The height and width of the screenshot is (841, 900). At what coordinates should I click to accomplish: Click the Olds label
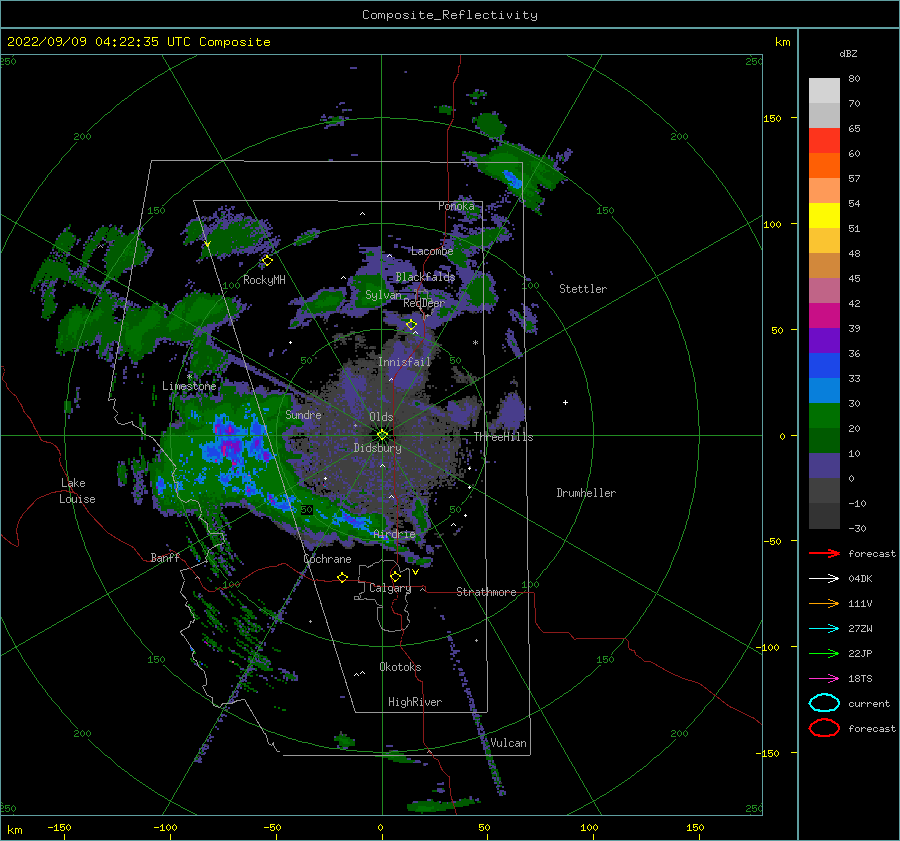point(381,417)
